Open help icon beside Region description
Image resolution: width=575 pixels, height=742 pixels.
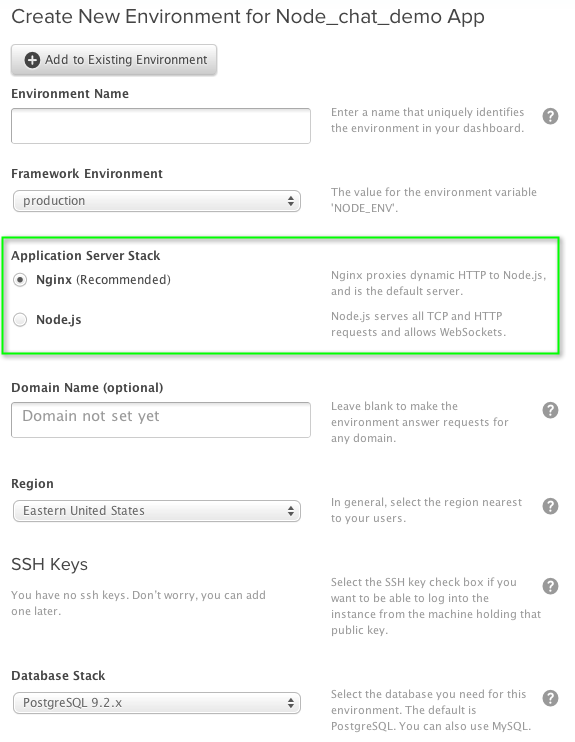pos(550,506)
